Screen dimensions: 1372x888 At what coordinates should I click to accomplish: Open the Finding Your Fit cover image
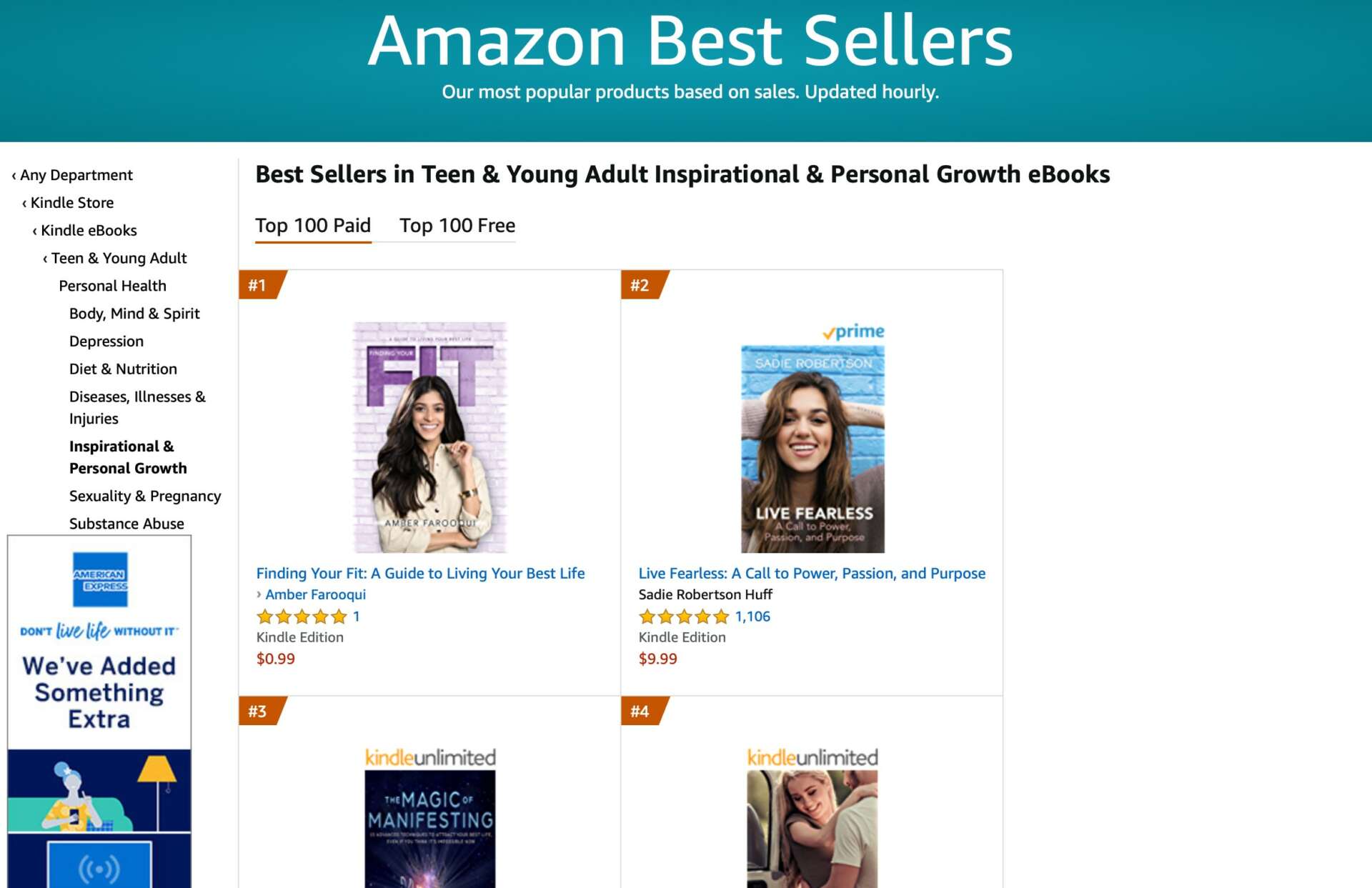(430, 436)
